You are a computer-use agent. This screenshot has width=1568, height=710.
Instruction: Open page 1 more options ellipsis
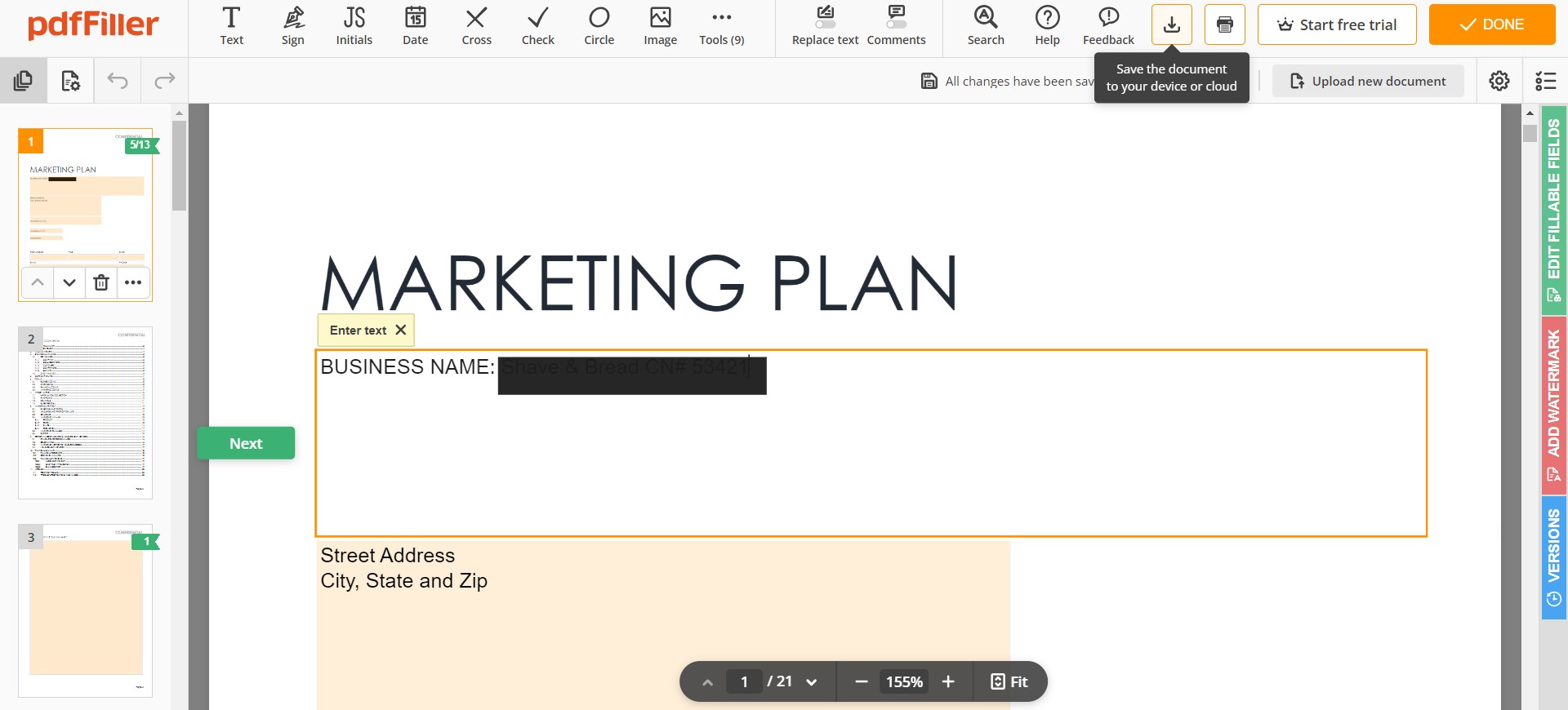tap(133, 282)
